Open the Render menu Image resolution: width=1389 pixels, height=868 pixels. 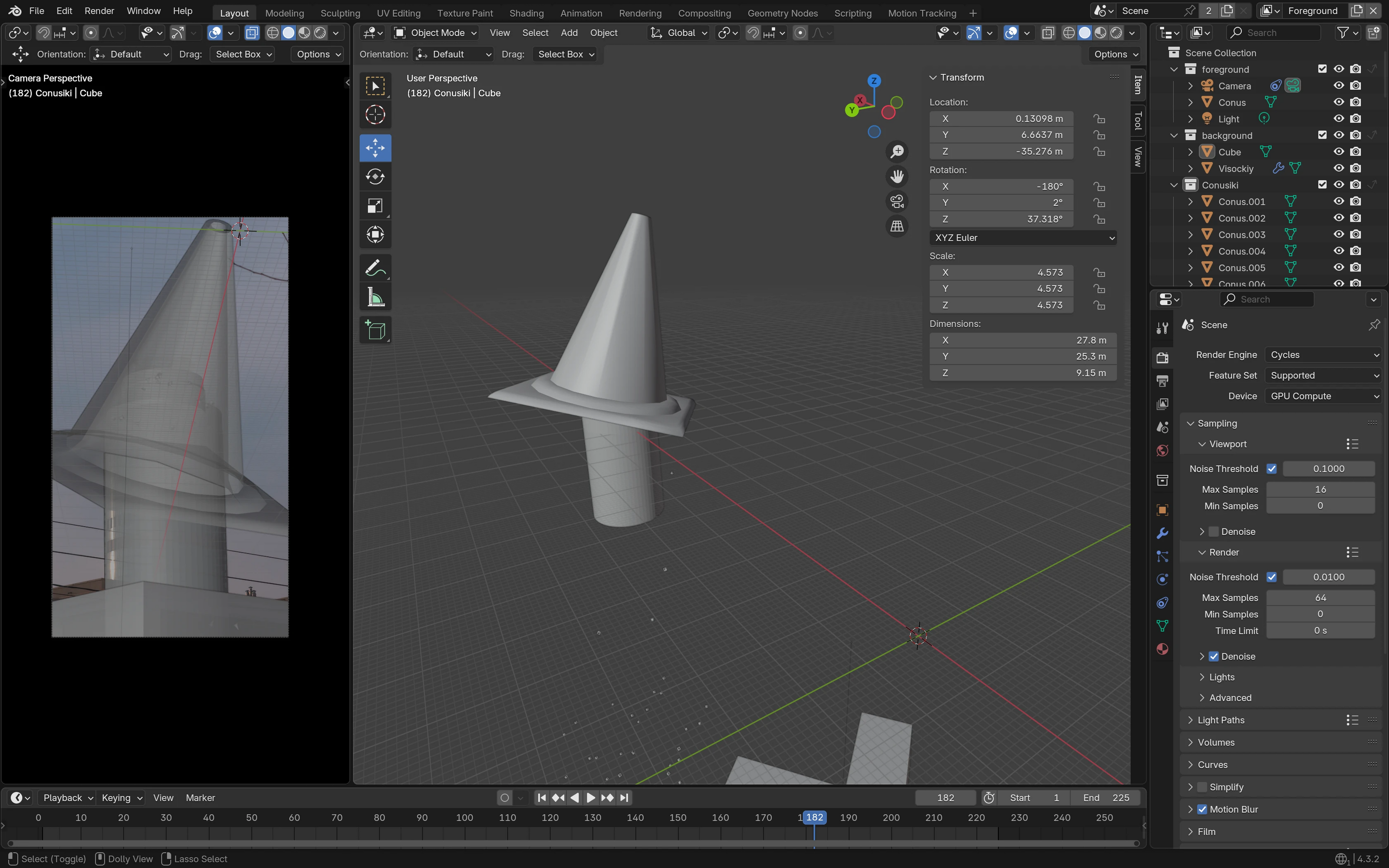[x=99, y=11]
